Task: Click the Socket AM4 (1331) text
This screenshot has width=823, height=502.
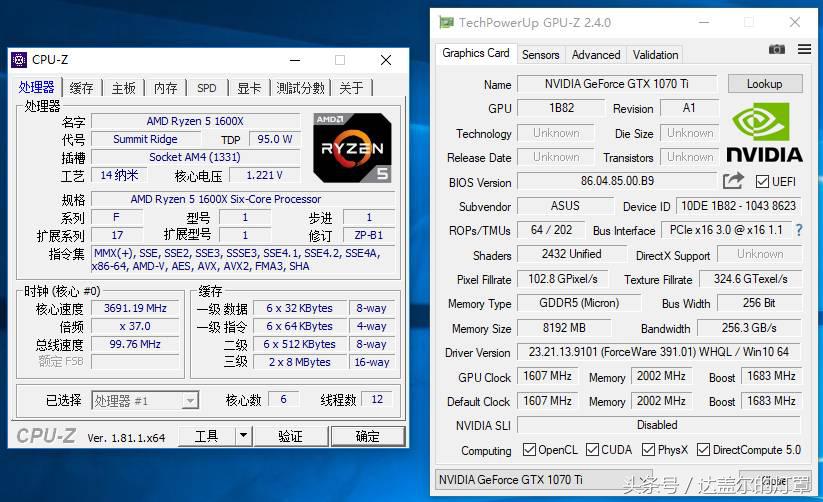Action: tap(195, 157)
